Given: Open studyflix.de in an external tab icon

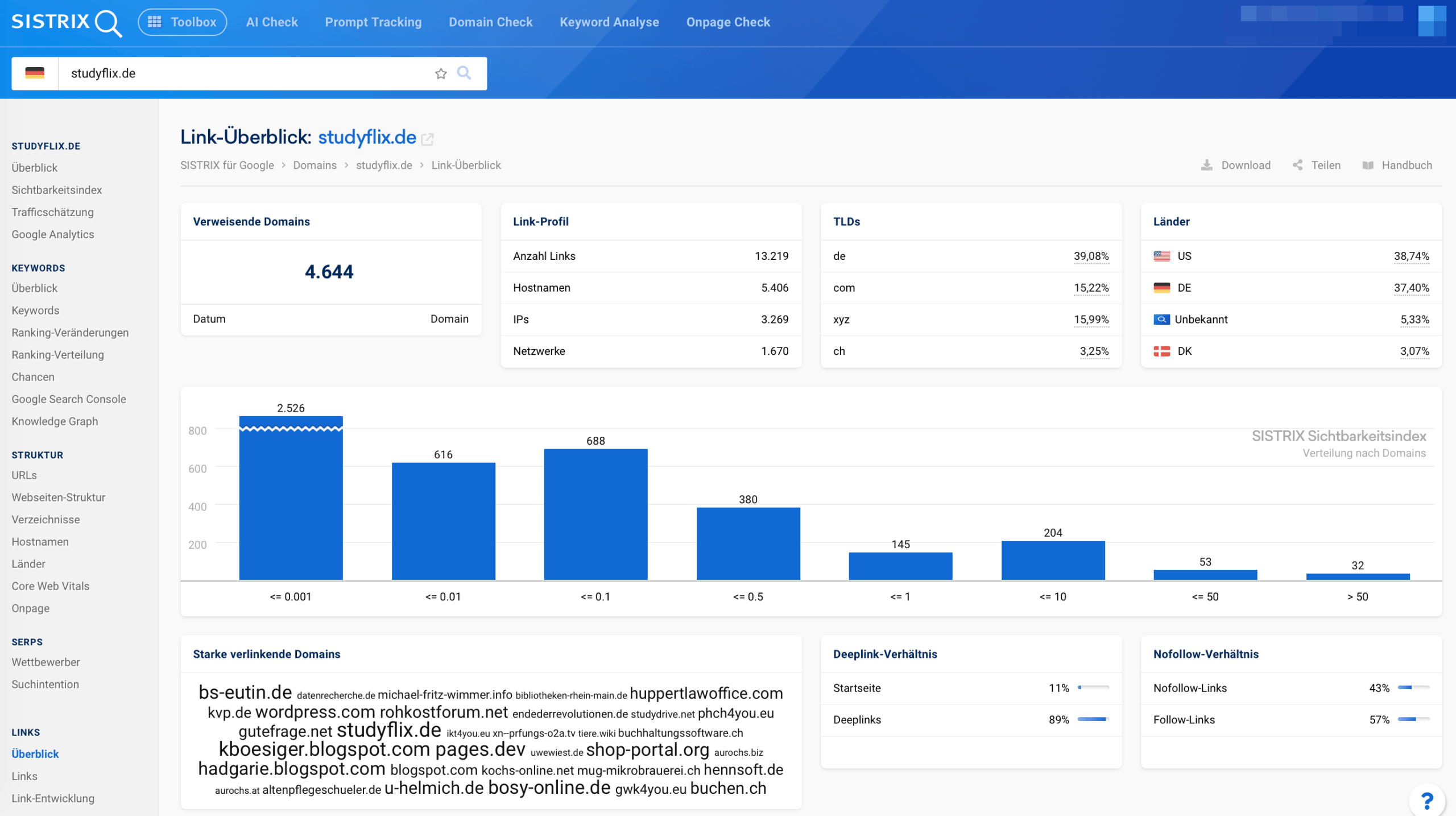Looking at the screenshot, I should tap(428, 139).
